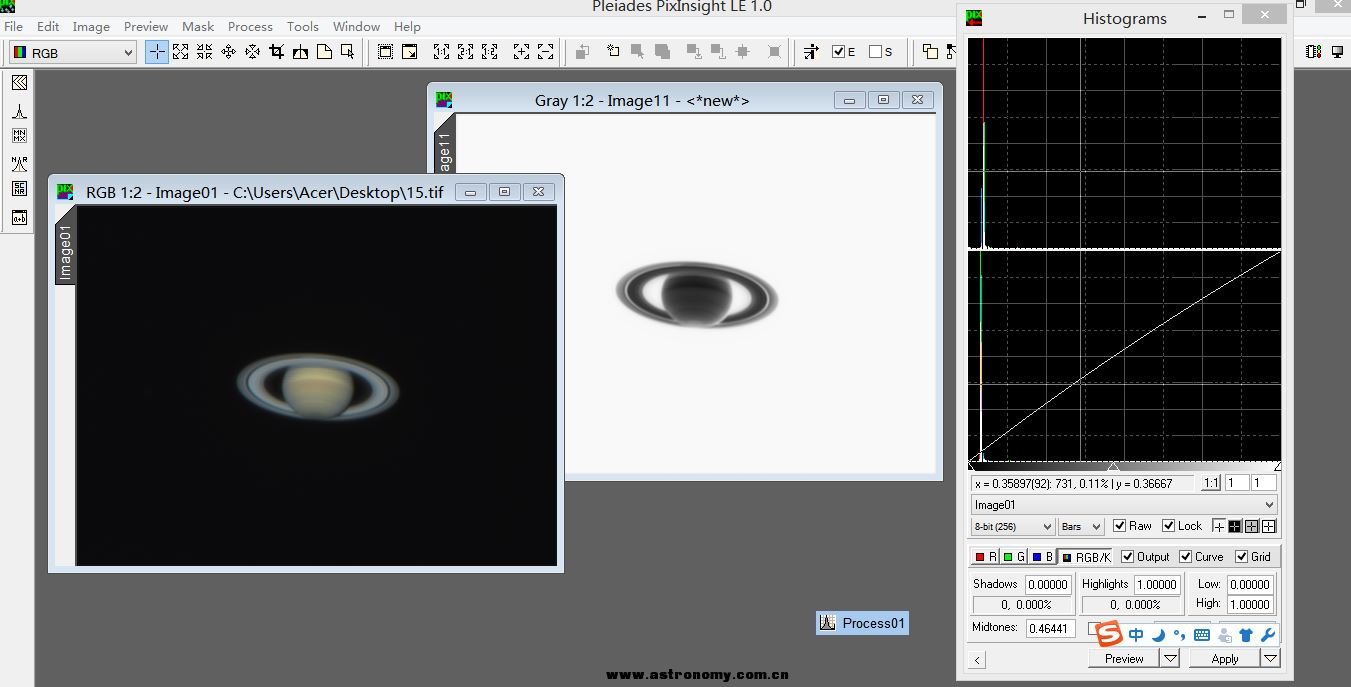Viewport: 1351px width, 687px height.
Task: Click the Highlights value input field
Action: [x=1157, y=584]
